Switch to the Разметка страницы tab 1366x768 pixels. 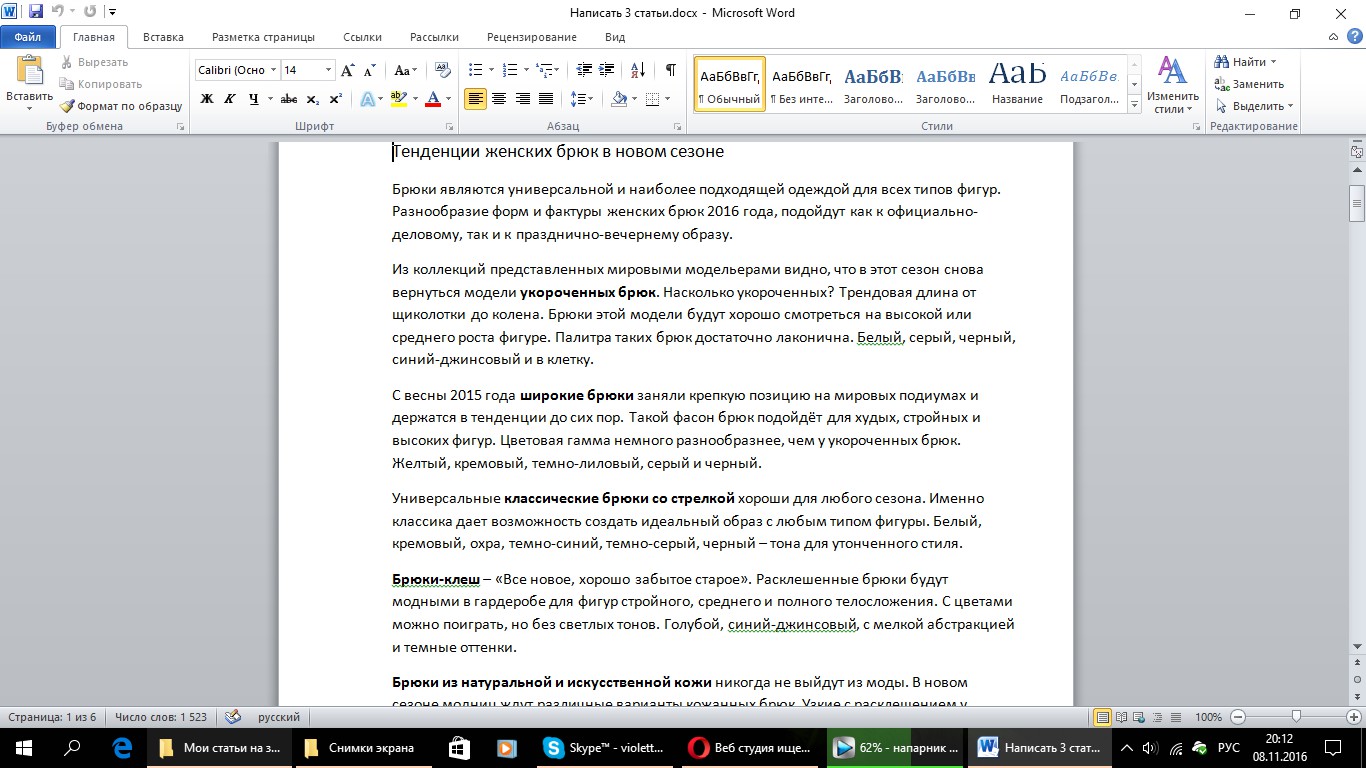tap(263, 37)
